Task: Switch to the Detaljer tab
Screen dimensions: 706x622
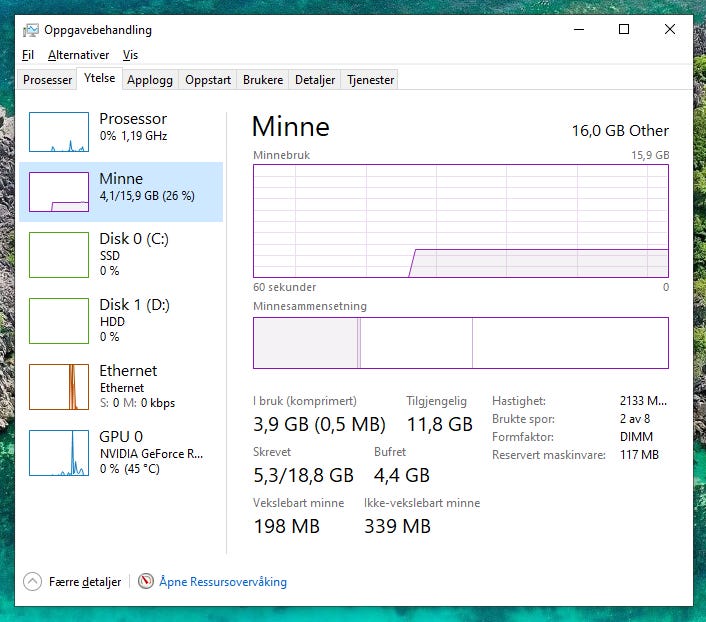Action: tap(315, 80)
